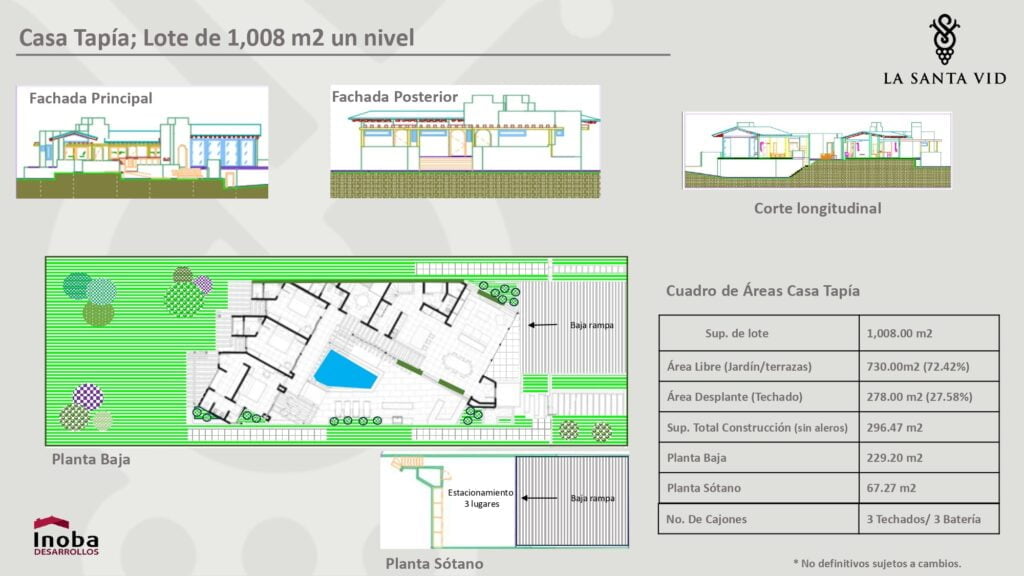
Task: Click the 'Fachada Posterior' label
Action: 395,97
